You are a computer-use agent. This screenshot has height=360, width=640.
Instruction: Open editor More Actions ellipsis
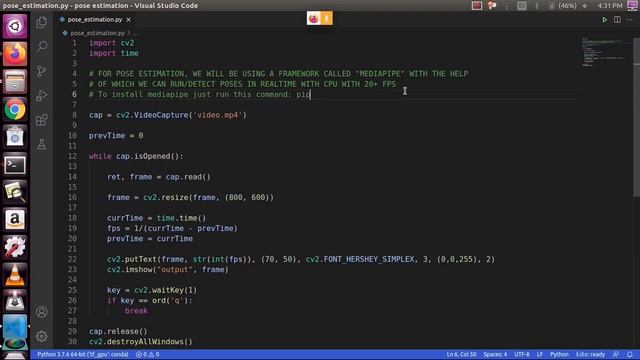pos(629,20)
